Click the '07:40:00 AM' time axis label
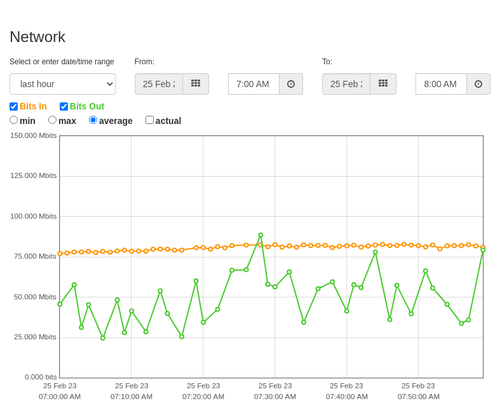 347,397
